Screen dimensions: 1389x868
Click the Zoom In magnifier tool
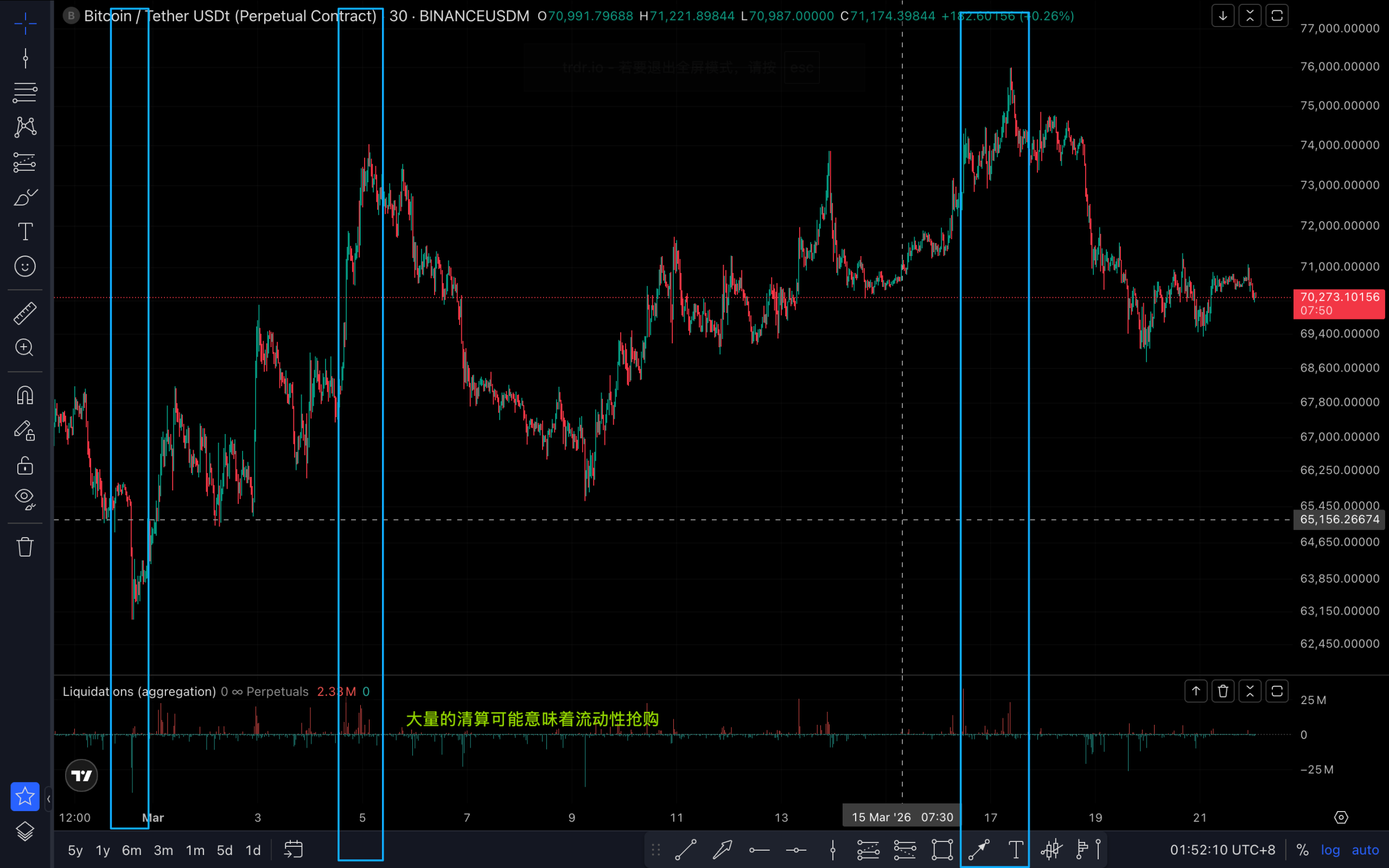point(24,347)
